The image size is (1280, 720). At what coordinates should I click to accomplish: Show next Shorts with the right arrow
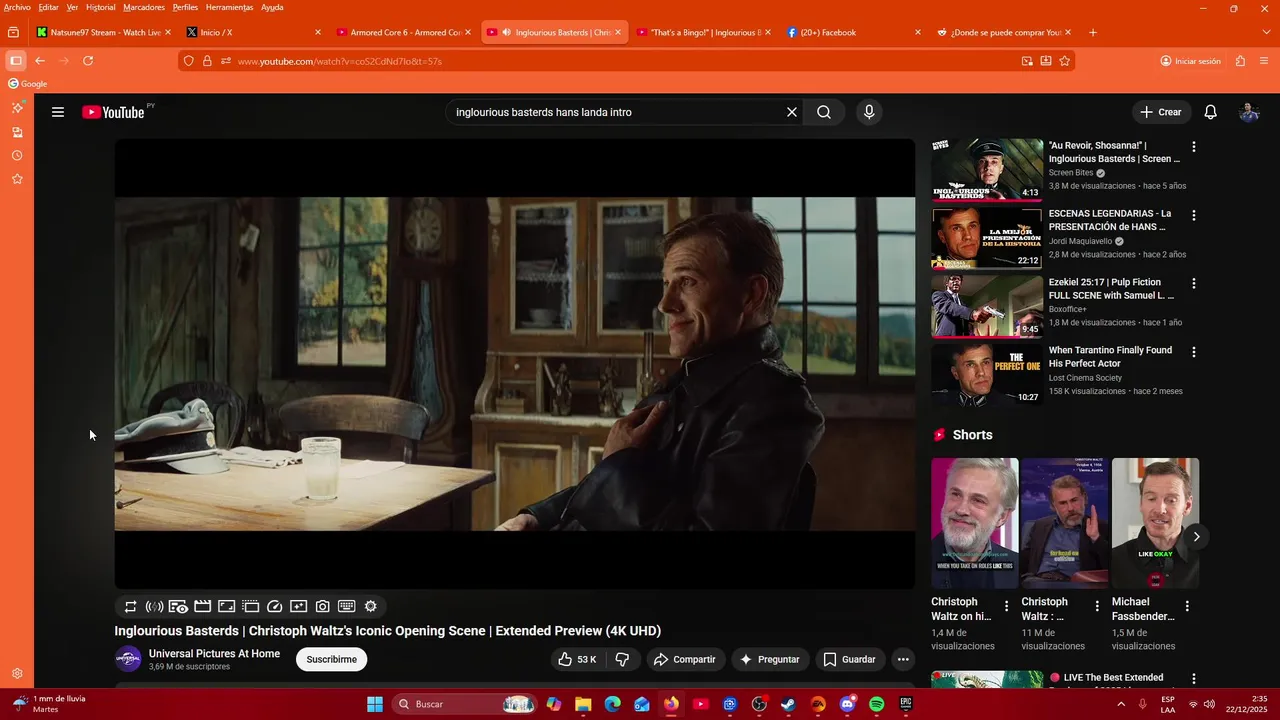pyautogui.click(x=1196, y=537)
